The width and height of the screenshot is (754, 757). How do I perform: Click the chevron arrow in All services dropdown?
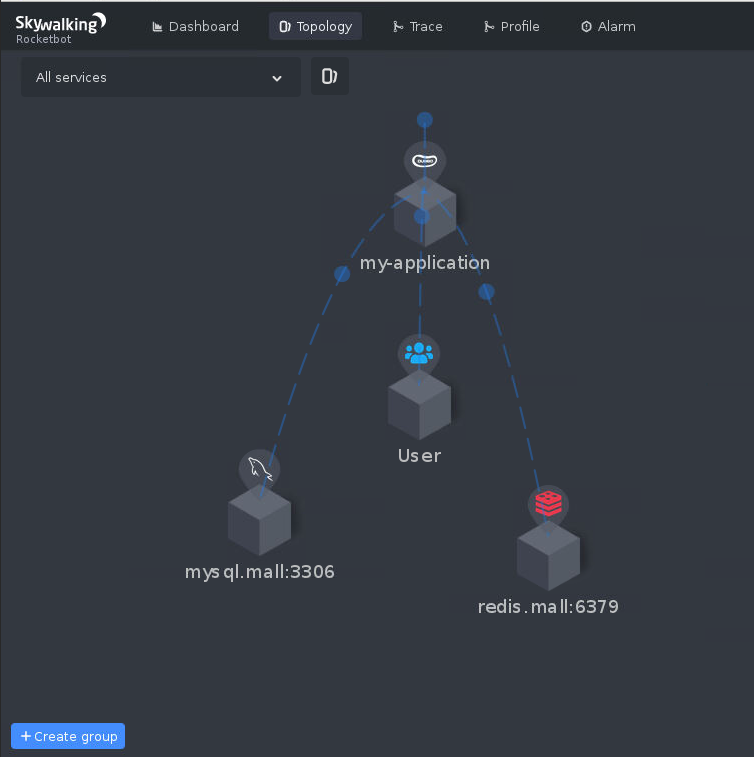point(277,78)
